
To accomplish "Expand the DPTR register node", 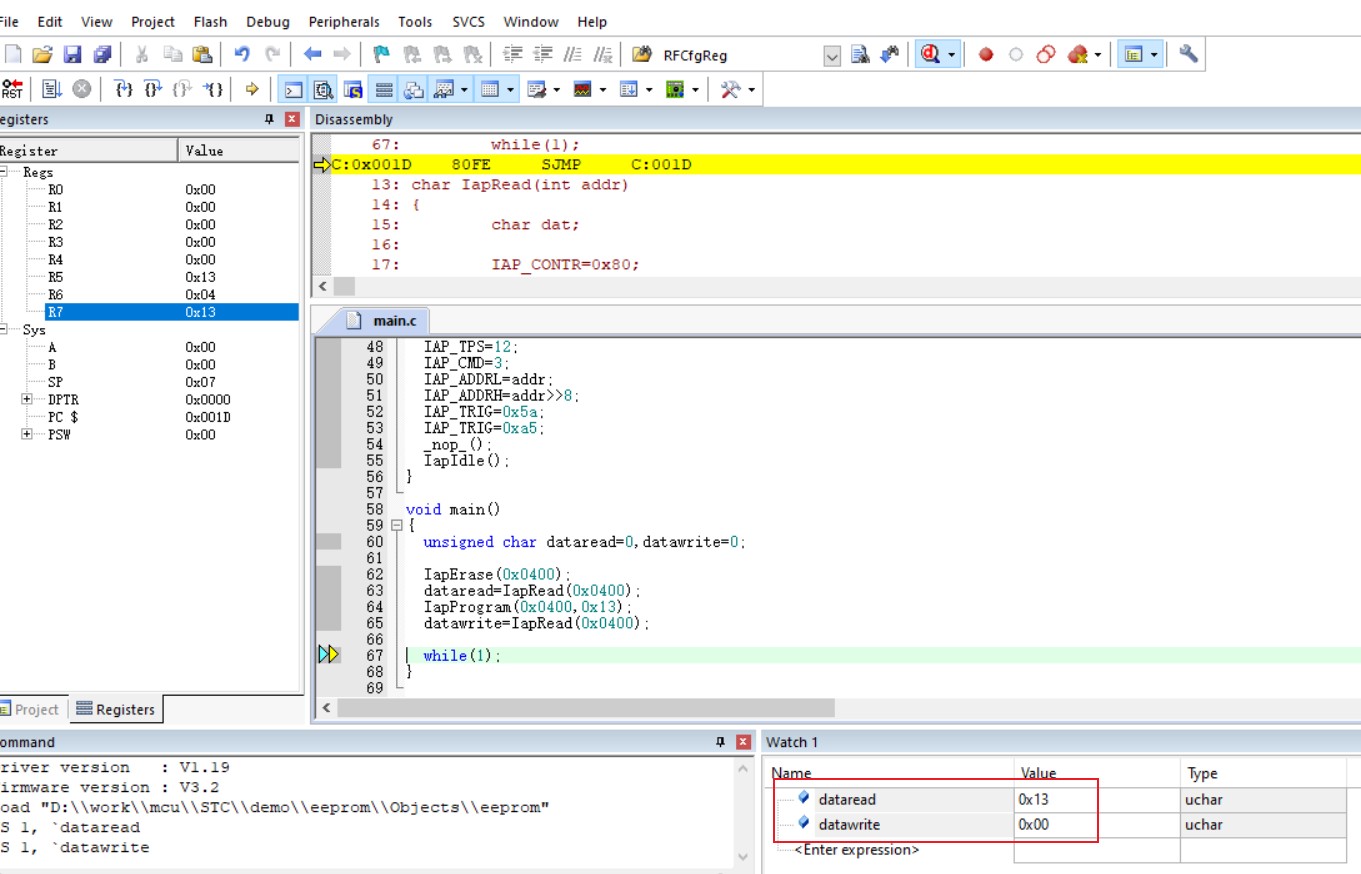I will [x=27, y=399].
